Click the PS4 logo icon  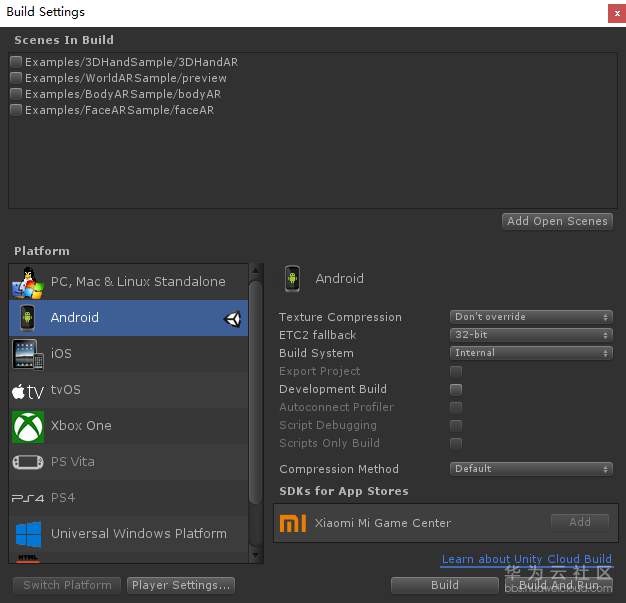(x=28, y=498)
